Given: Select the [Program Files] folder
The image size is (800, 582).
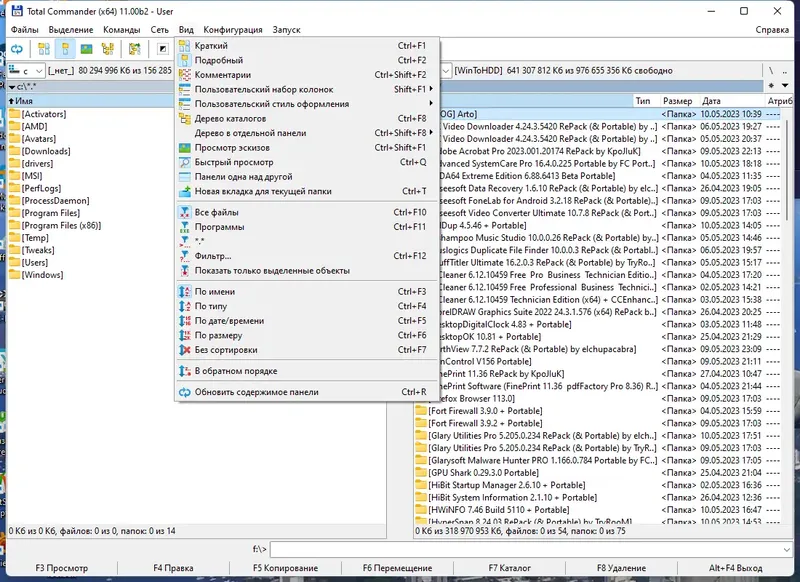Looking at the screenshot, I should (x=51, y=213).
